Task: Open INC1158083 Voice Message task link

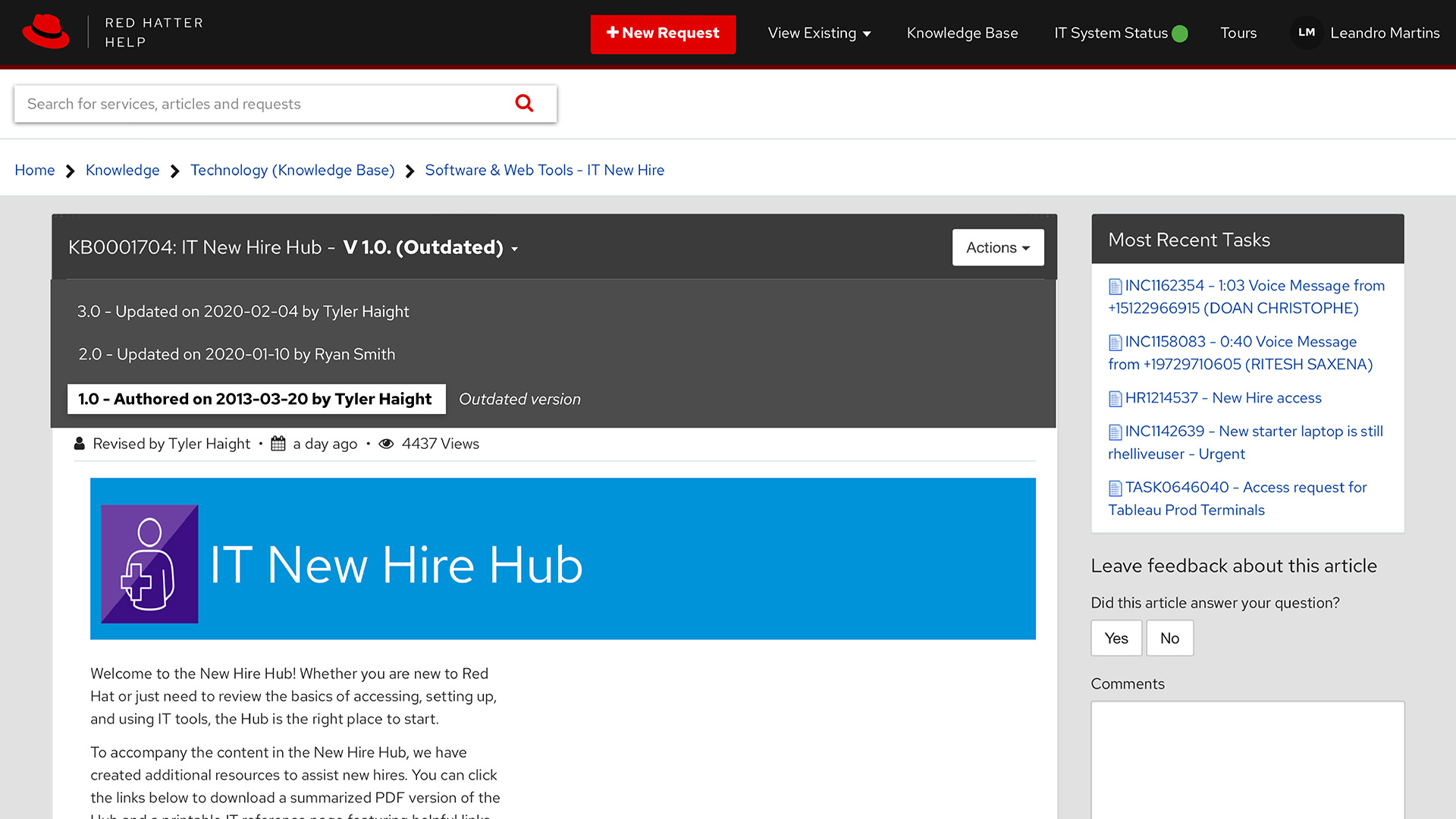Action: pyautogui.click(x=1241, y=353)
